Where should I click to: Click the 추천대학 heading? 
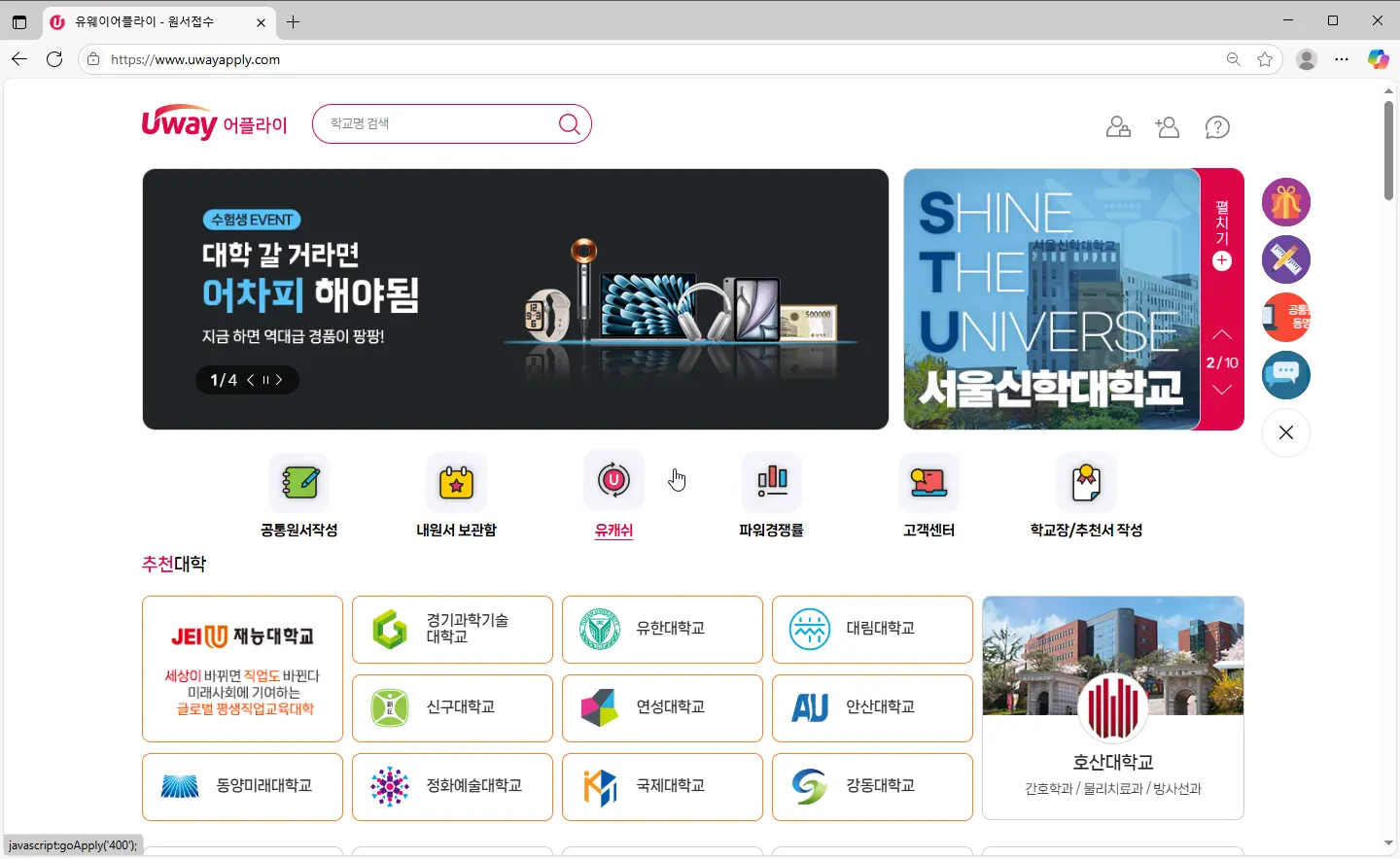(x=174, y=564)
